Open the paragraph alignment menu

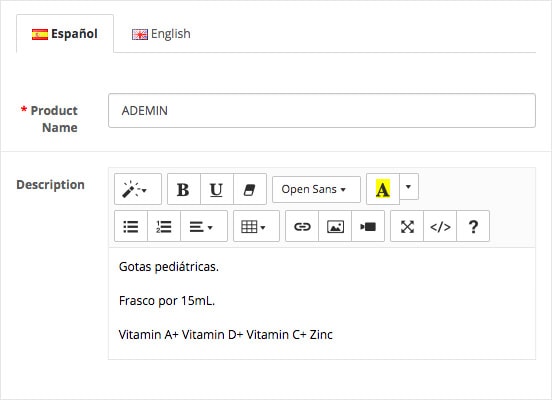(204, 226)
